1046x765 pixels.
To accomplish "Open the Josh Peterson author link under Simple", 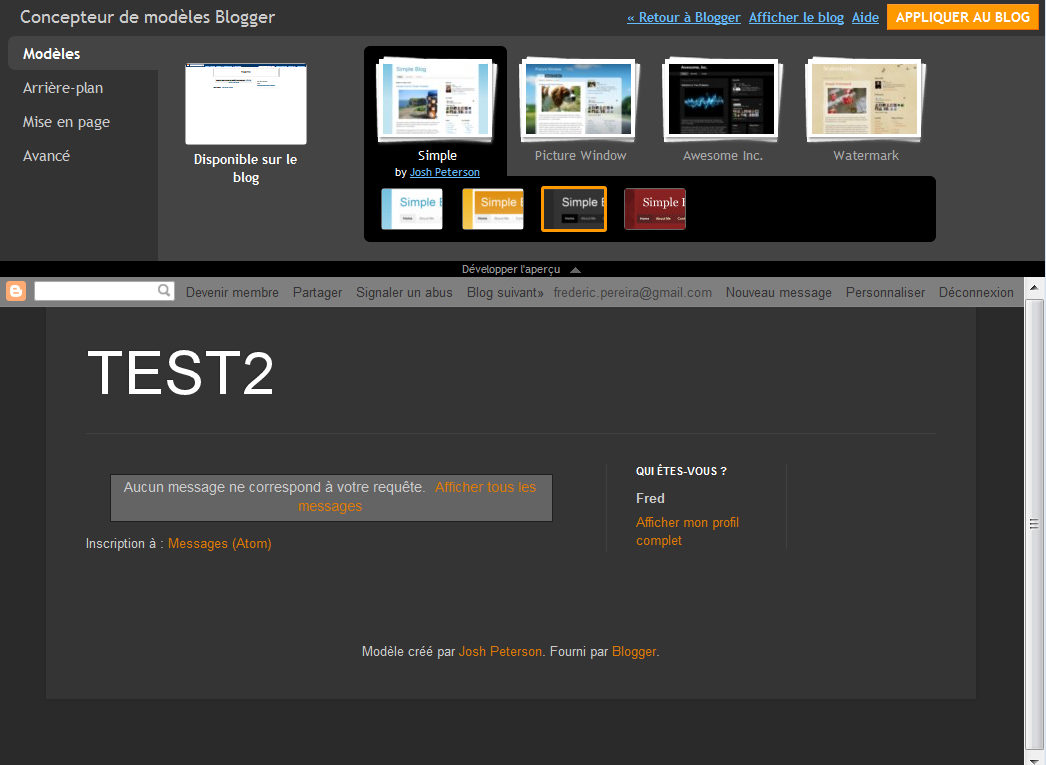I will (444, 172).
